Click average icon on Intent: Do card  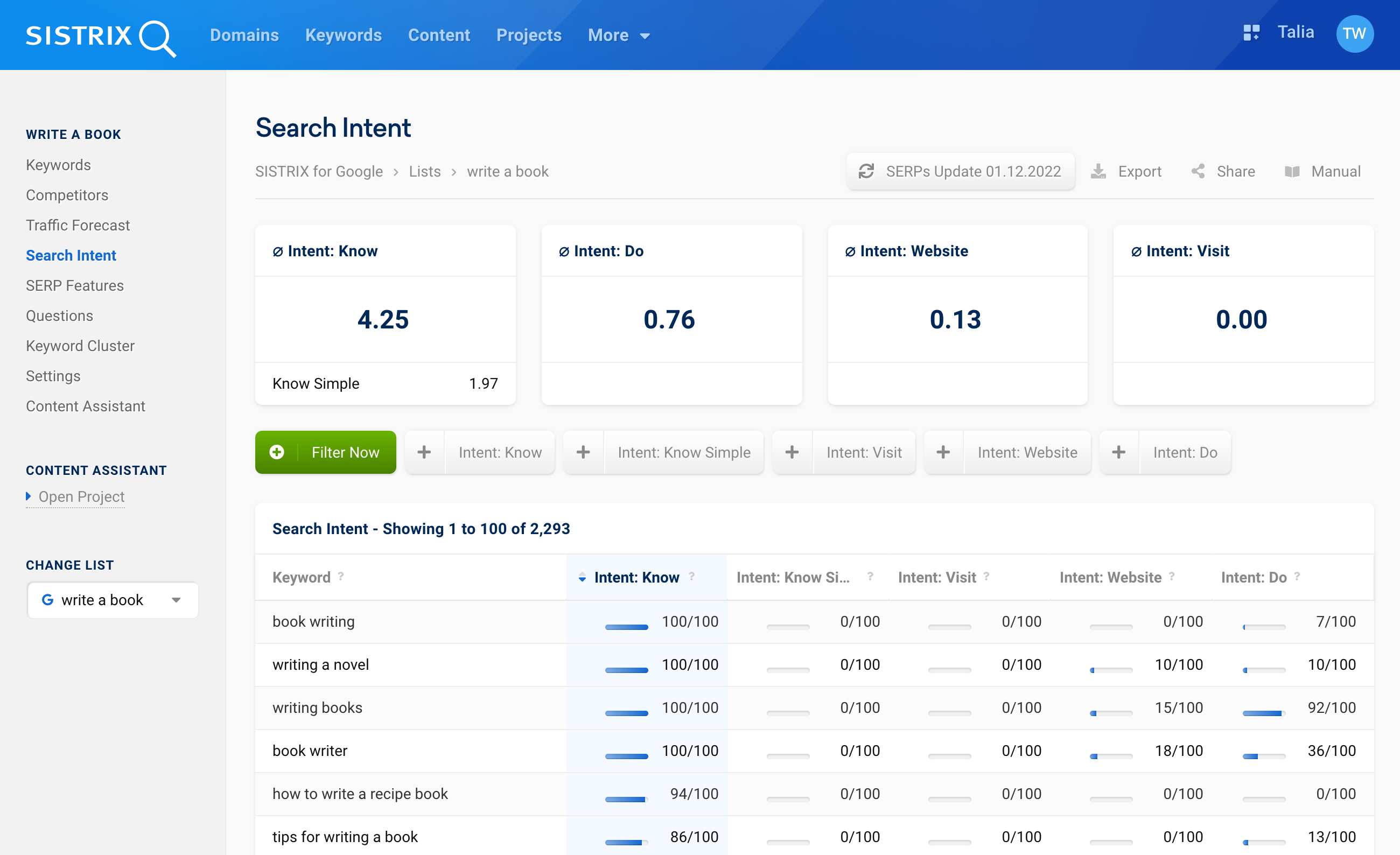point(564,251)
